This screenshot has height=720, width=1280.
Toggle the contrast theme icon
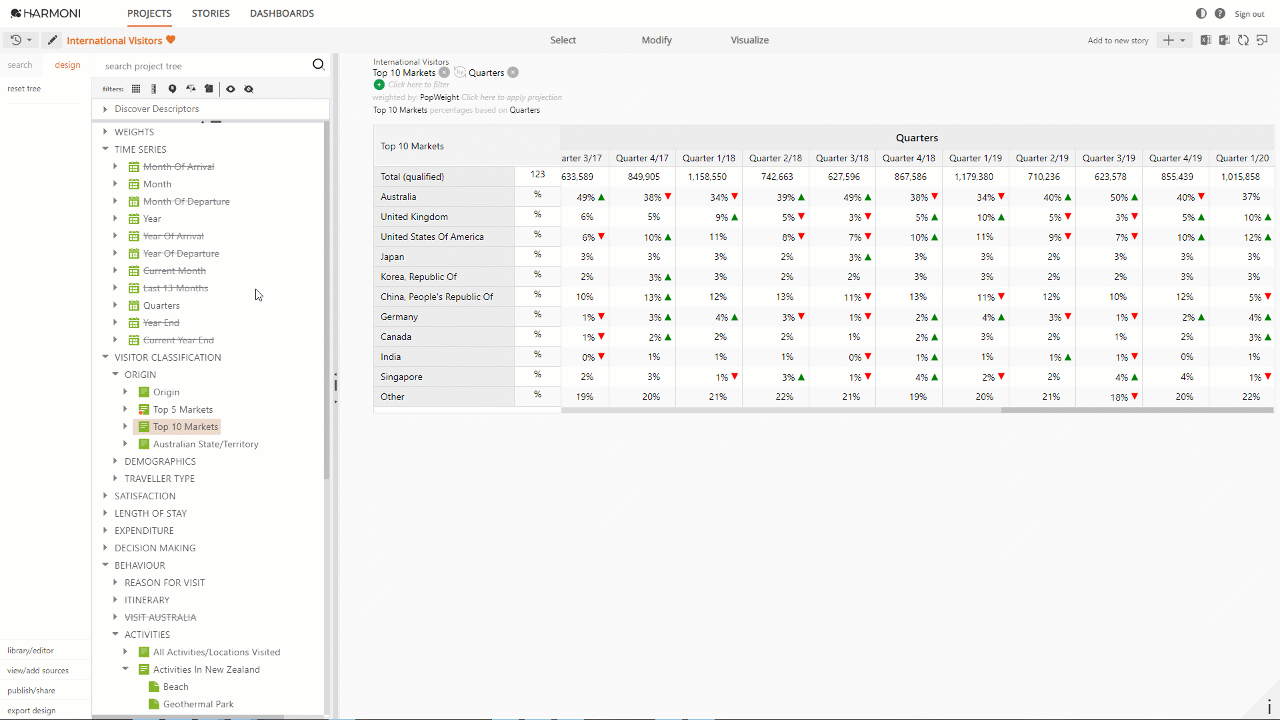(x=1201, y=13)
